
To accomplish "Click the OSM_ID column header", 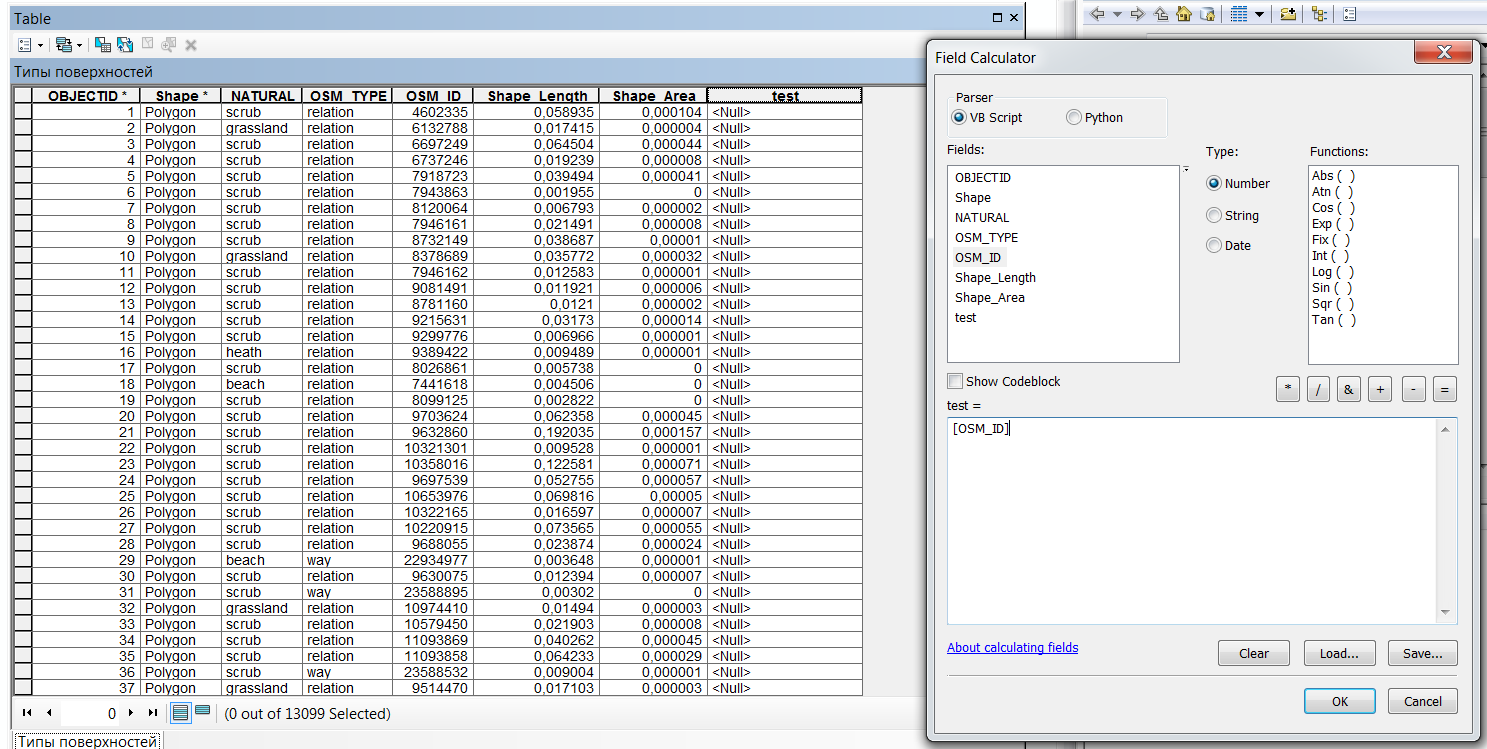I will [x=433, y=96].
